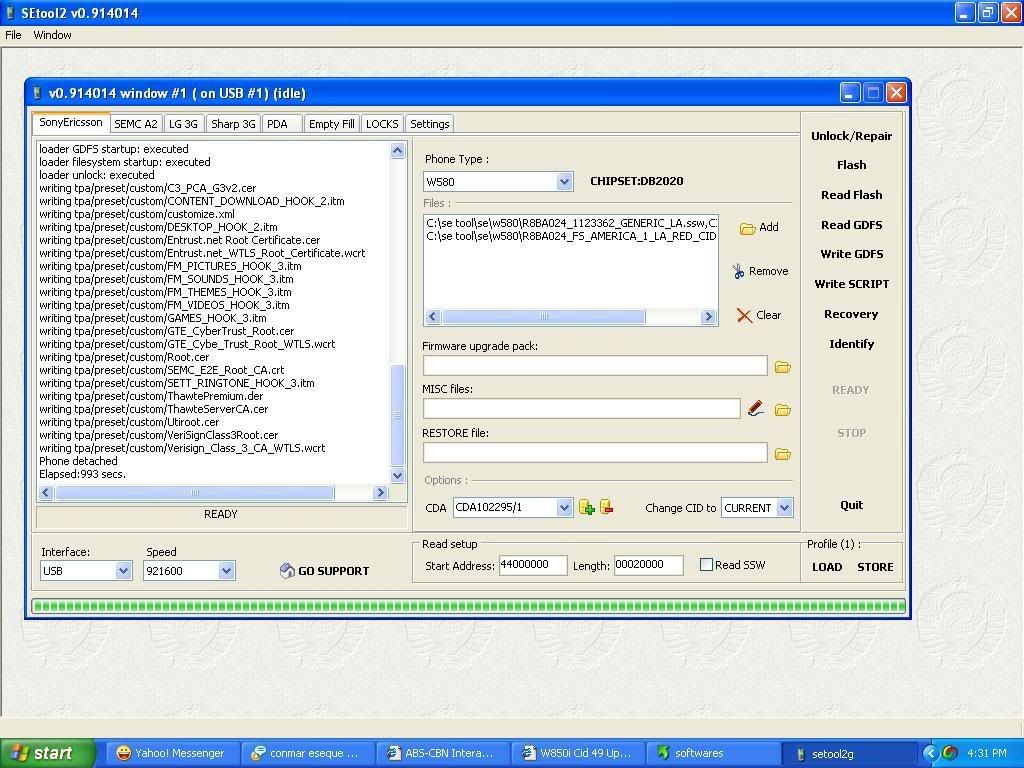Click the setool2g taskbar item
1024x768 pixels.
tap(850, 754)
